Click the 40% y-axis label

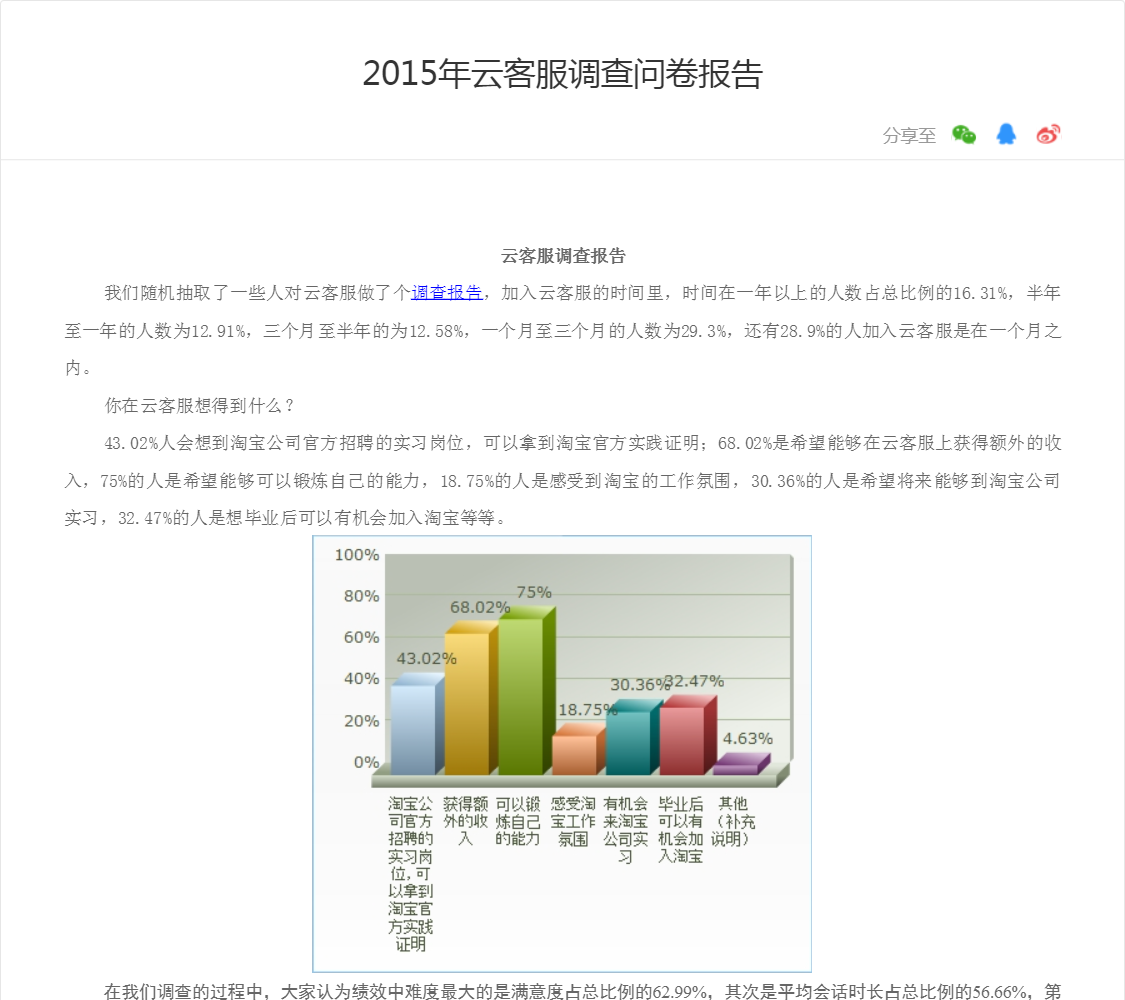click(361, 678)
